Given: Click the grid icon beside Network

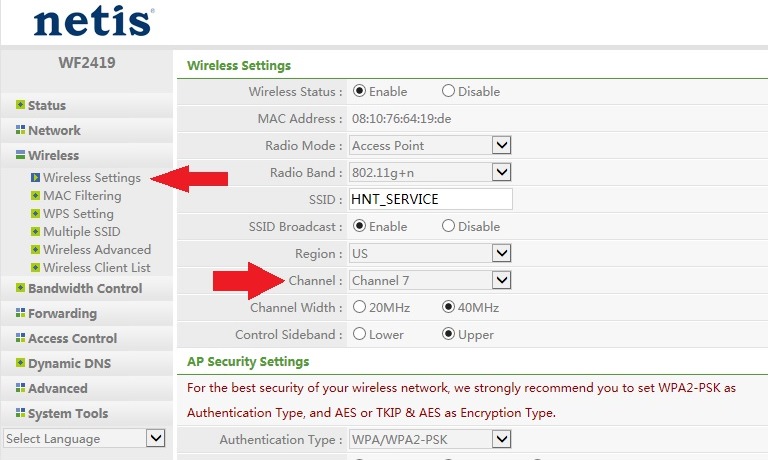Looking at the screenshot, I should pos(20,130).
